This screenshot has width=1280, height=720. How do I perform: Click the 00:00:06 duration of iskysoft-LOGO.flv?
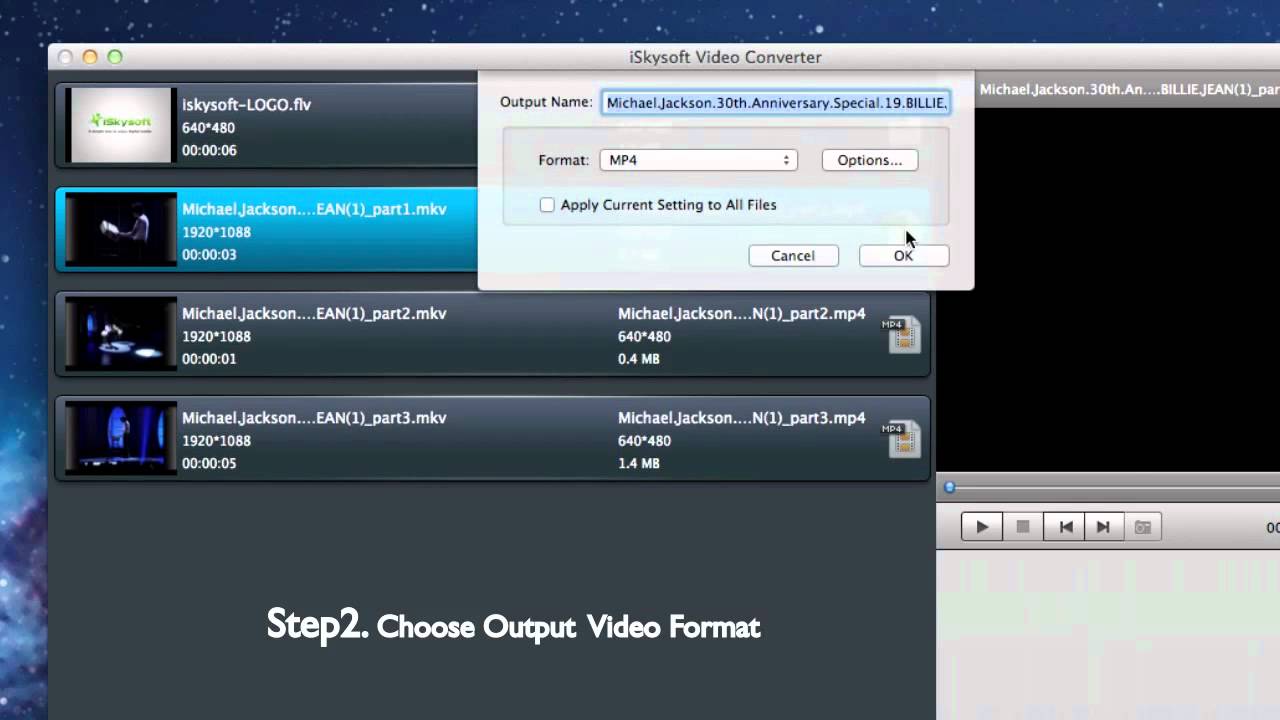coord(209,151)
